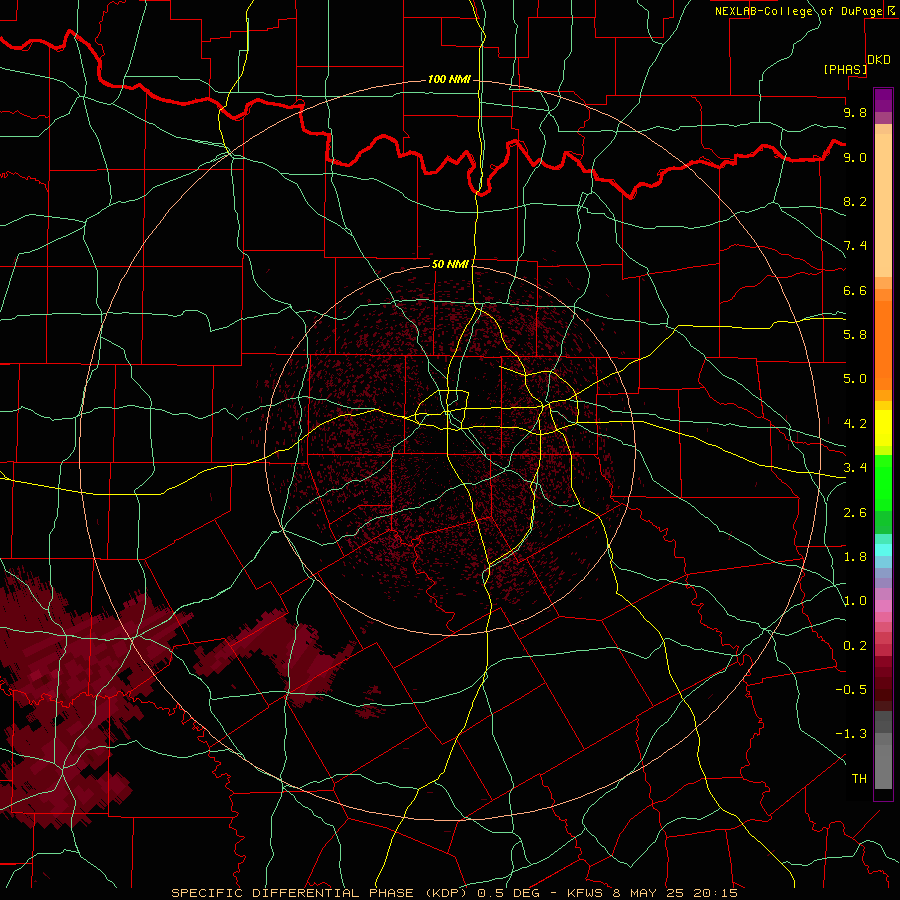Click the Specific Differential Phase caption at the bottom
Screen dimensions: 900x900
click(x=455, y=893)
